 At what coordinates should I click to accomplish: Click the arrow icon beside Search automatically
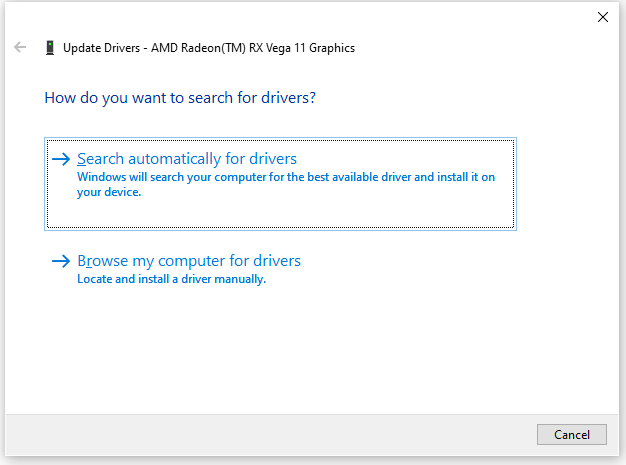coord(61,159)
